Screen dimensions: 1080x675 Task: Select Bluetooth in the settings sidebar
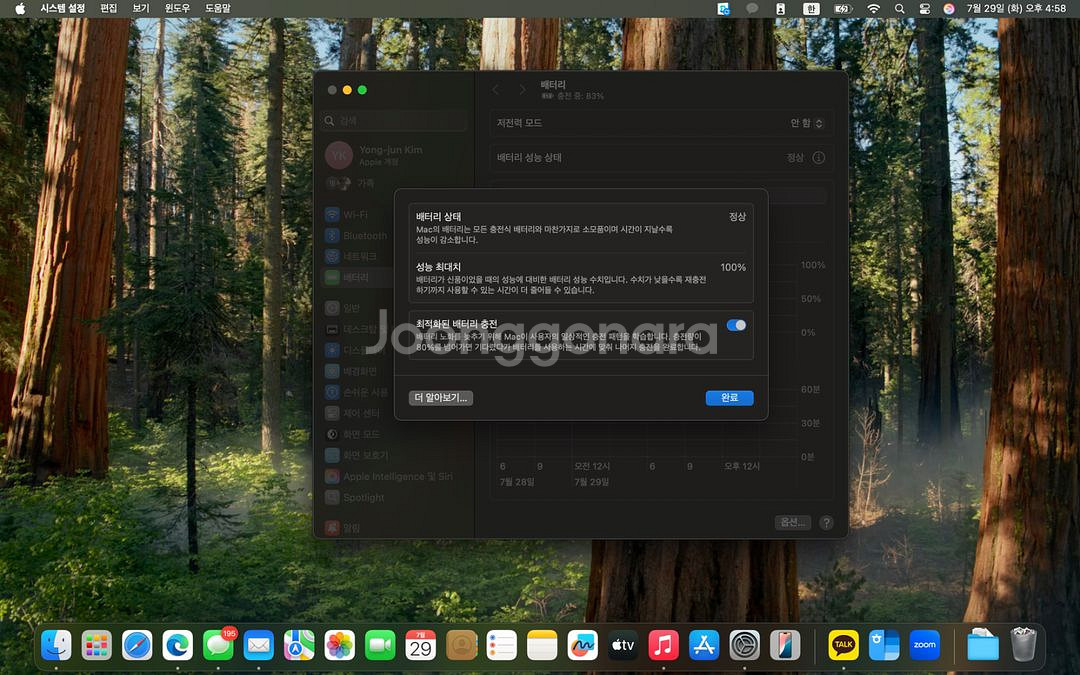point(394,236)
